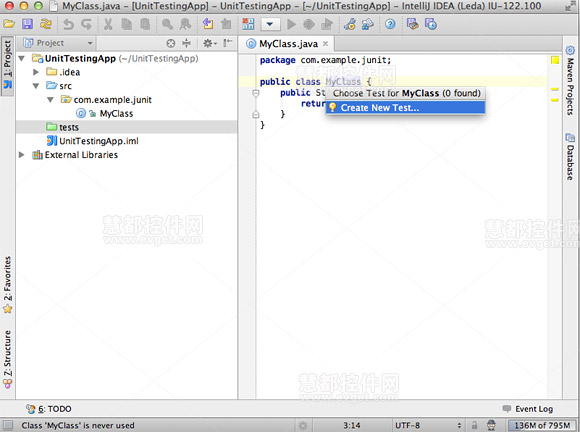
Task: Toggle the read-only lock icon
Action: click(475, 425)
